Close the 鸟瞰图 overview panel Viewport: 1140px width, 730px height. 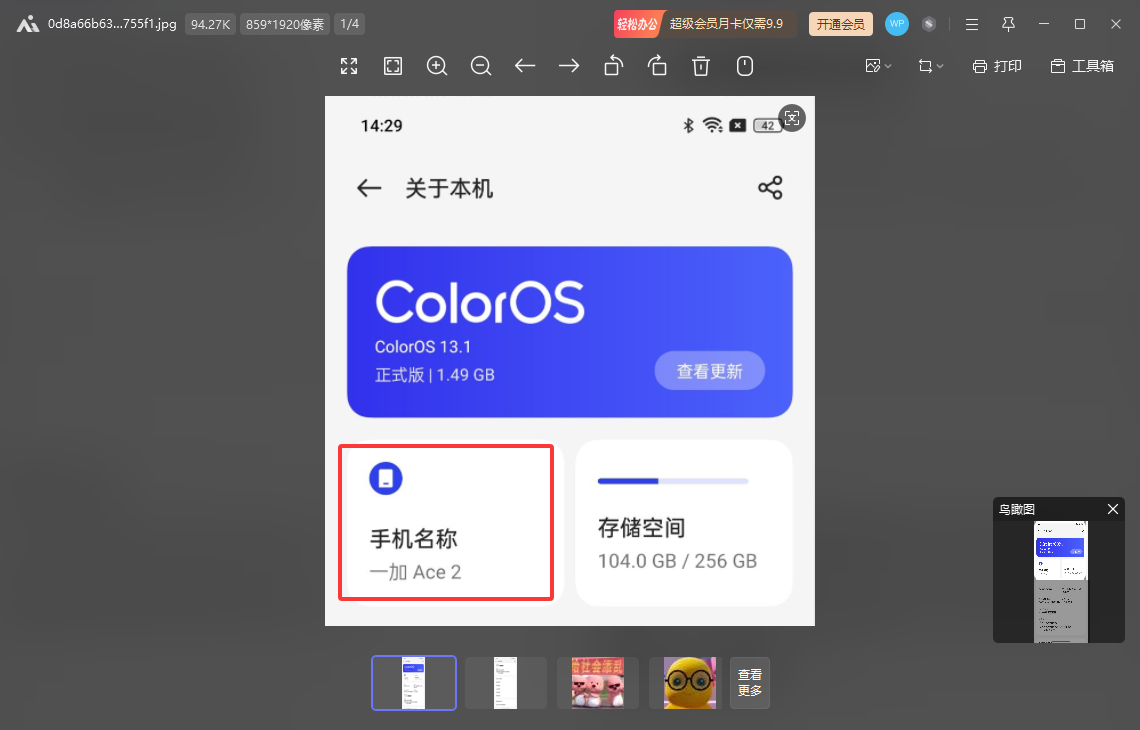tap(1113, 509)
